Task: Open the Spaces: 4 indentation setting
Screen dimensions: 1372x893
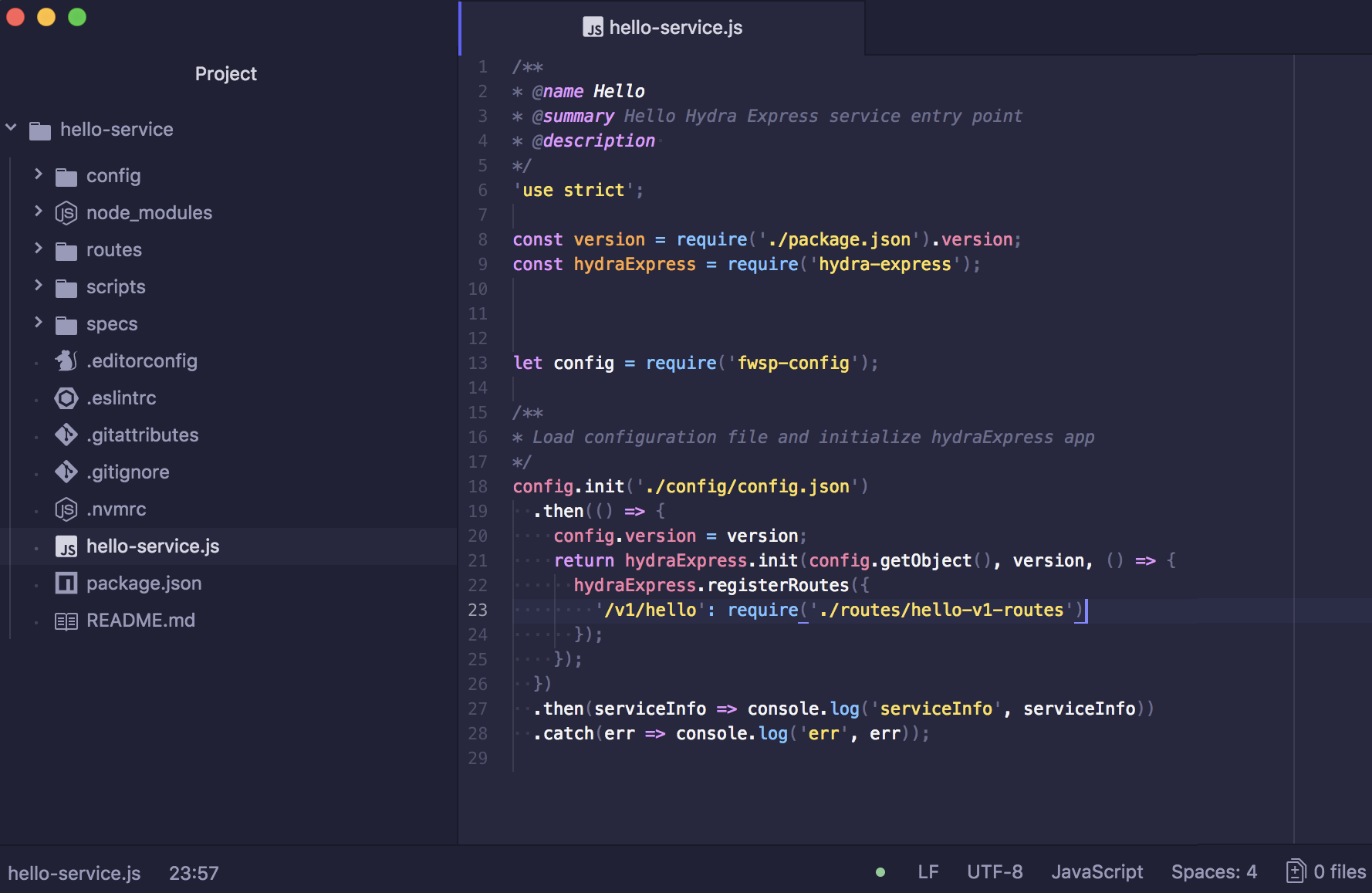Action: click(x=1214, y=872)
